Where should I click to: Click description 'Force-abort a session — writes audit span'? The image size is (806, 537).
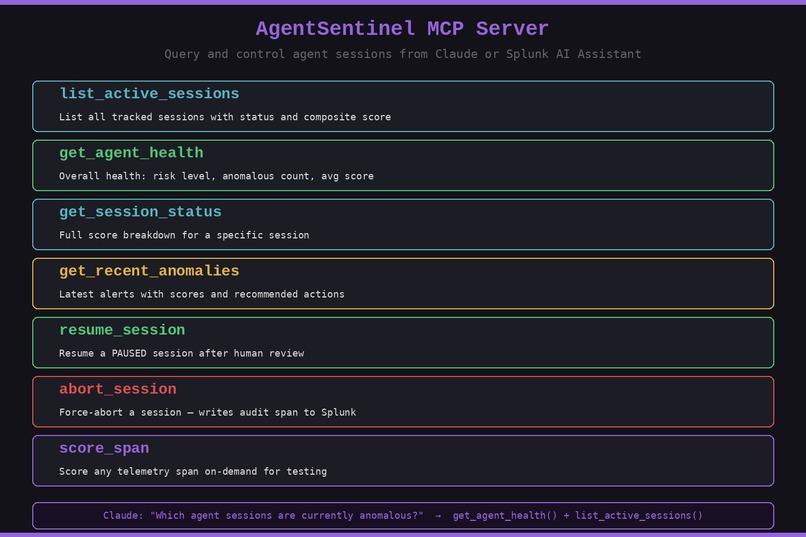coord(207,413)
